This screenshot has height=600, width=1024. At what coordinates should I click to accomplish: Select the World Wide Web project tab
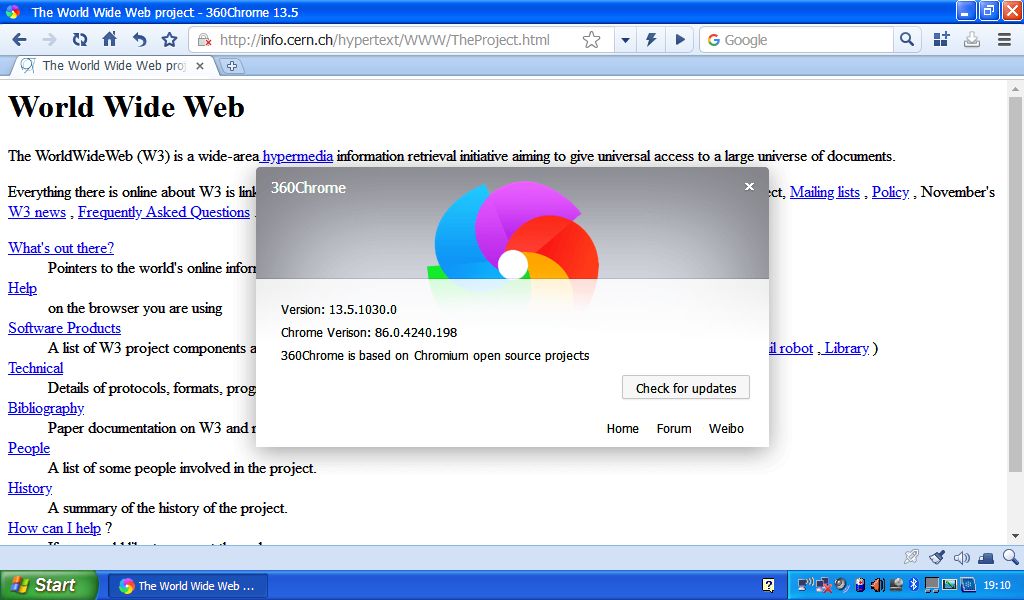coord(114,66)
